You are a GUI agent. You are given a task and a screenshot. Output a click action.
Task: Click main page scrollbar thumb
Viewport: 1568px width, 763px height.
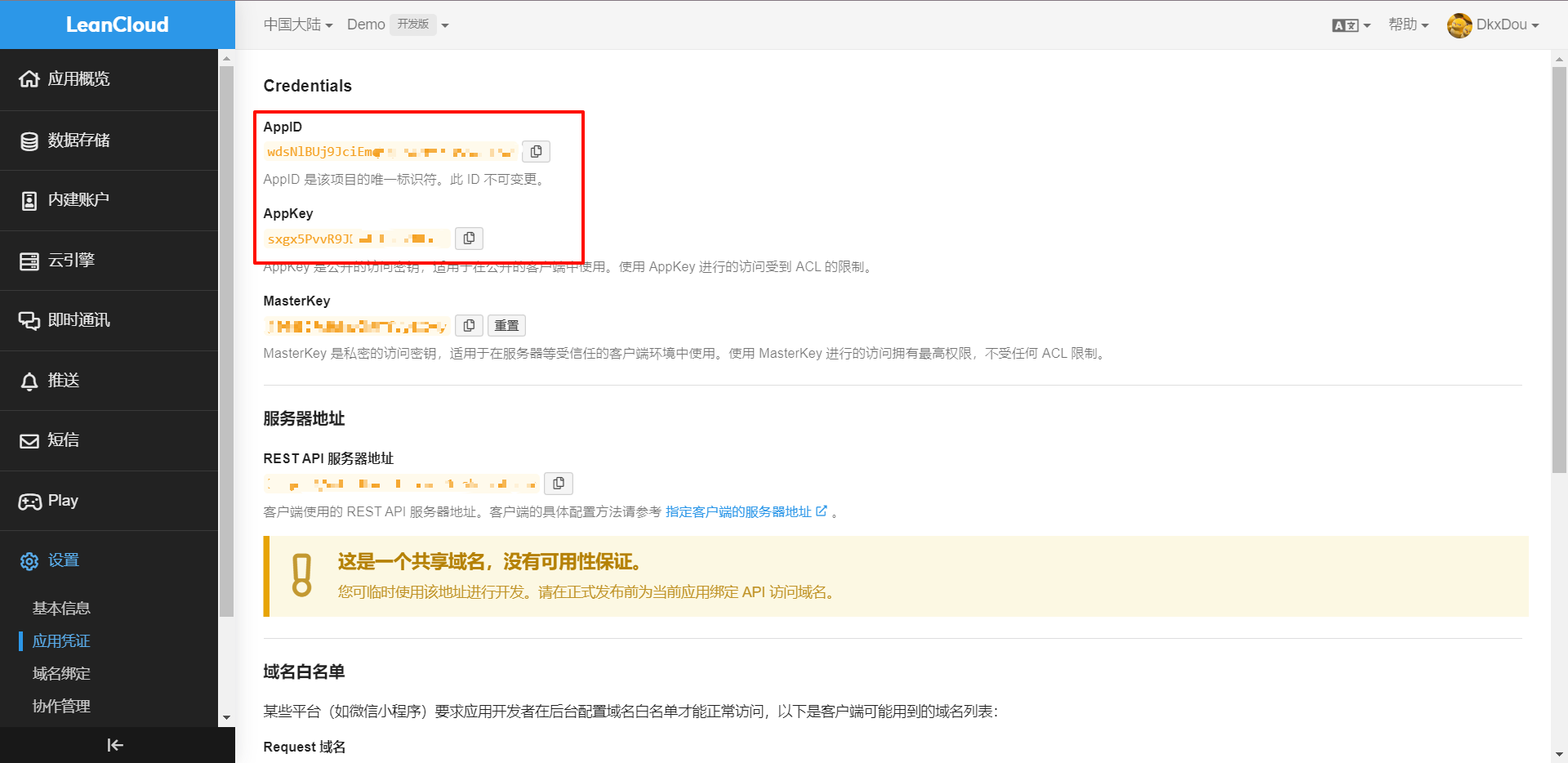coord(1559,270)
